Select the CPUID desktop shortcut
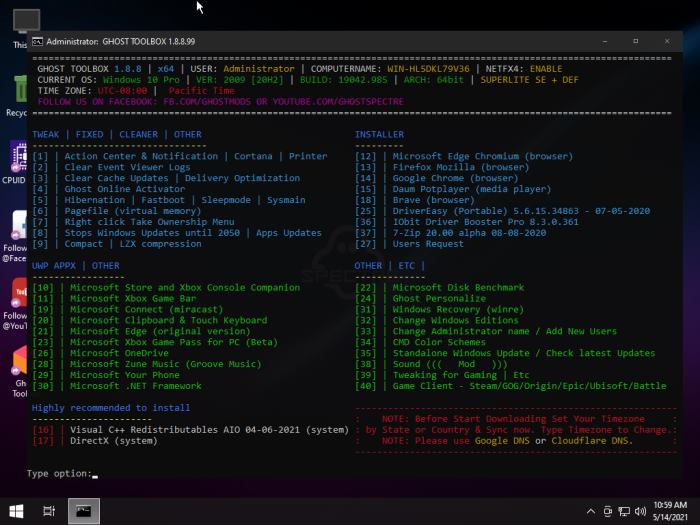 (x=16, y=162)
